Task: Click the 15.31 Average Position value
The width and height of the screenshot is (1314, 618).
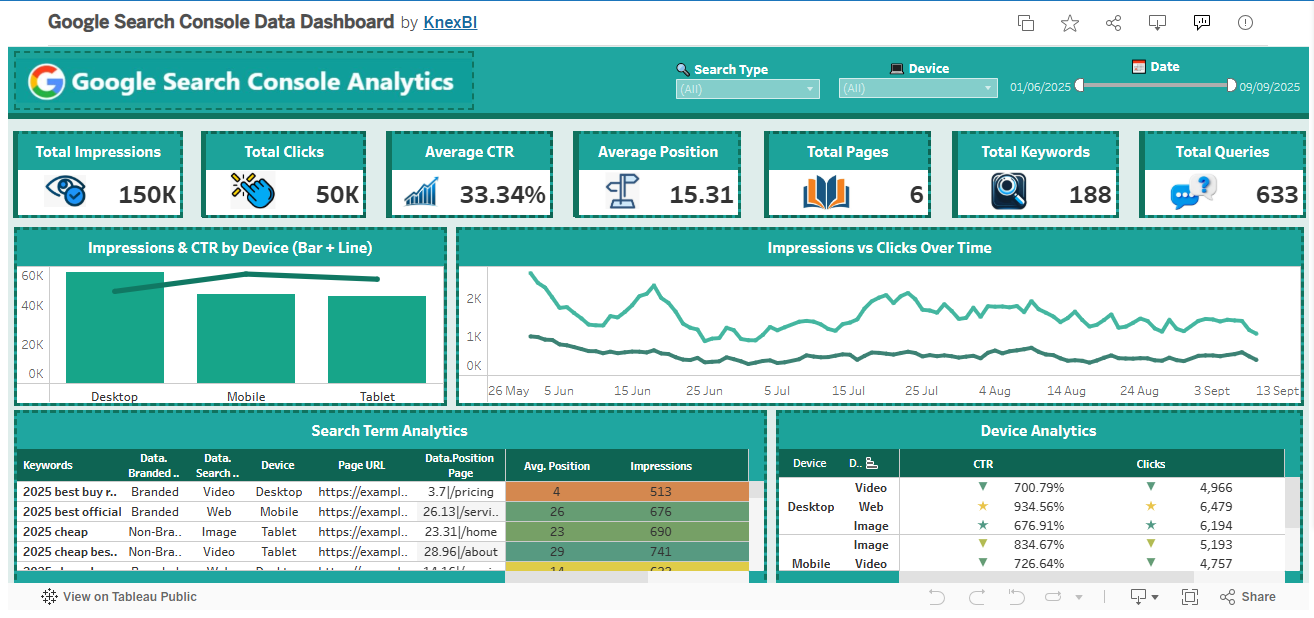Action: point(702,195)
